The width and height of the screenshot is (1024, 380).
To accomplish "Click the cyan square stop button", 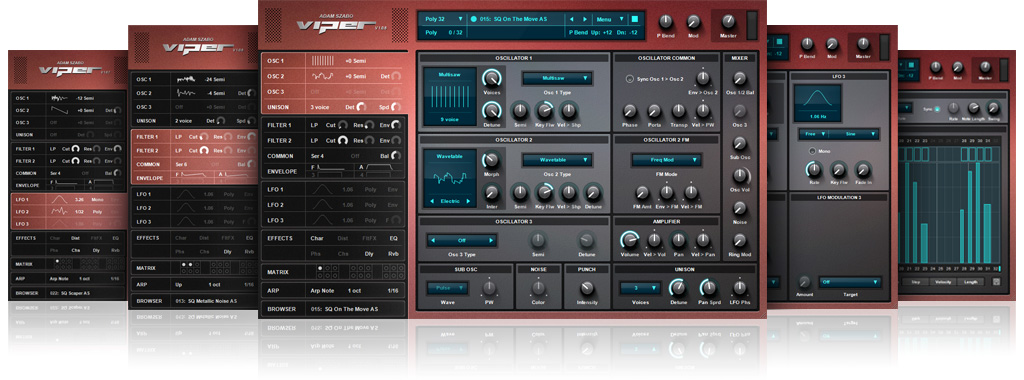I will coord(635,19).
